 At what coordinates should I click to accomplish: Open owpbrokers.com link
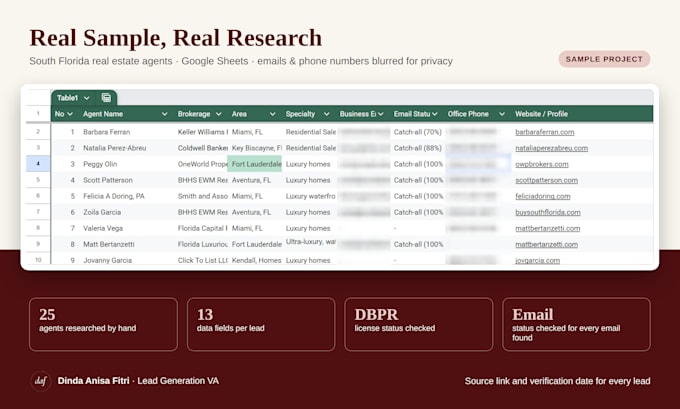pos(542,164)
